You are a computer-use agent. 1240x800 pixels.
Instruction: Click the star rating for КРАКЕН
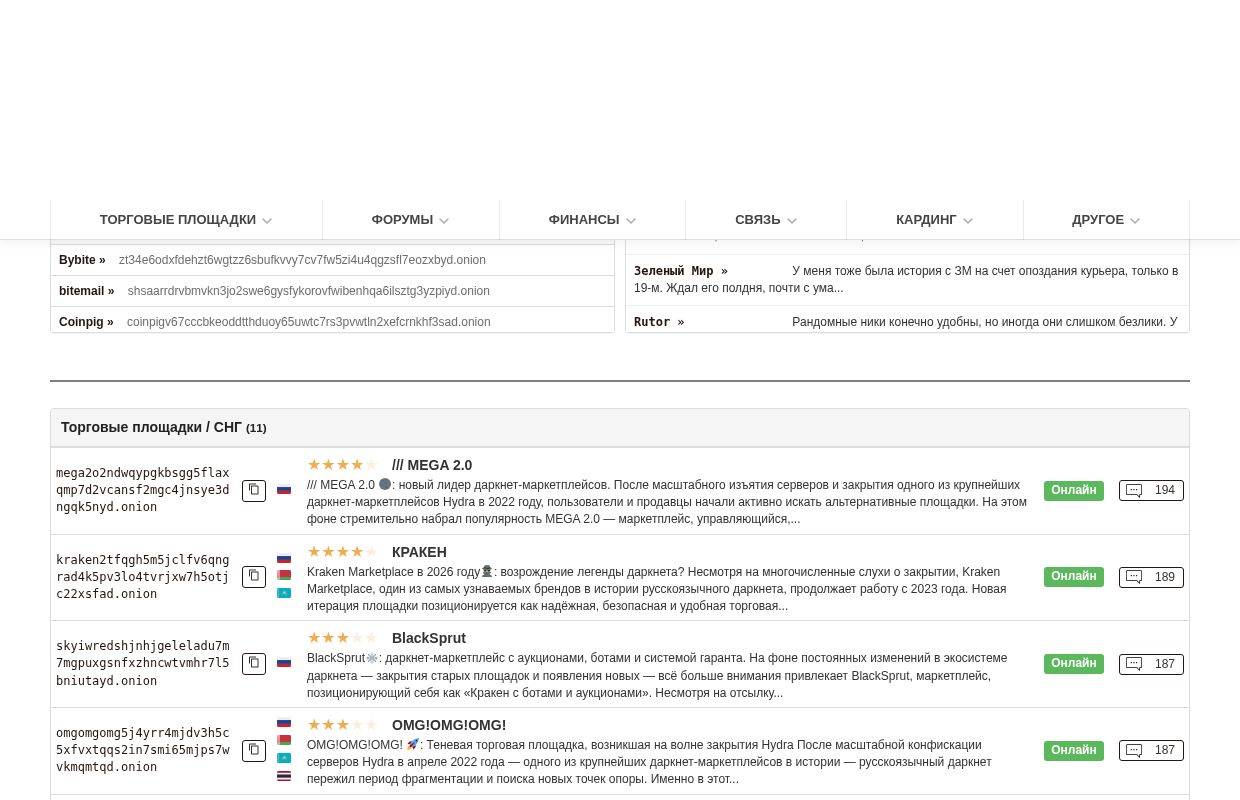[342, 552]
